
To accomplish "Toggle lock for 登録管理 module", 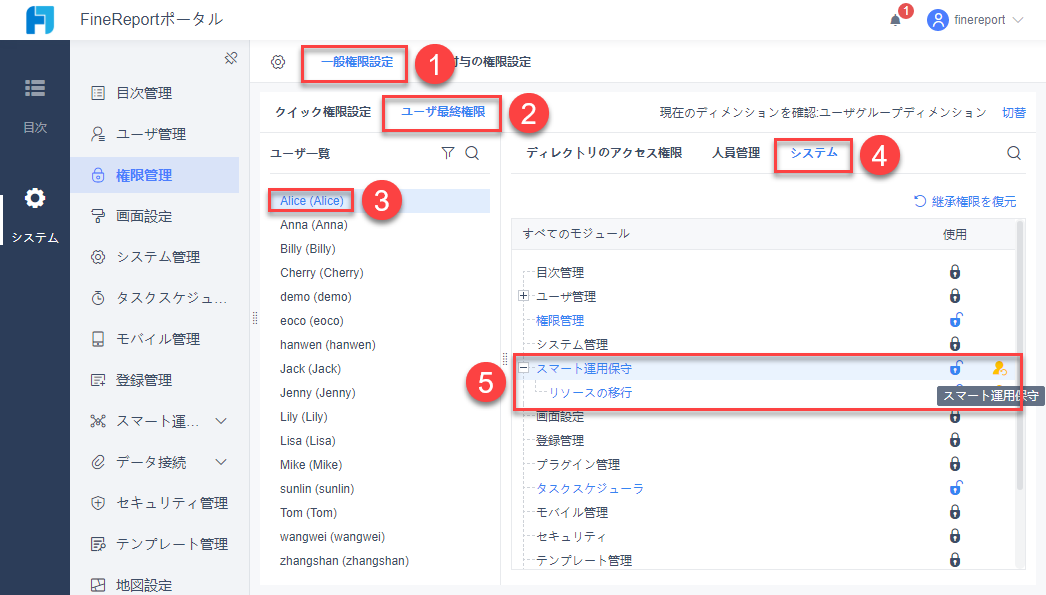I will point(955,440).
